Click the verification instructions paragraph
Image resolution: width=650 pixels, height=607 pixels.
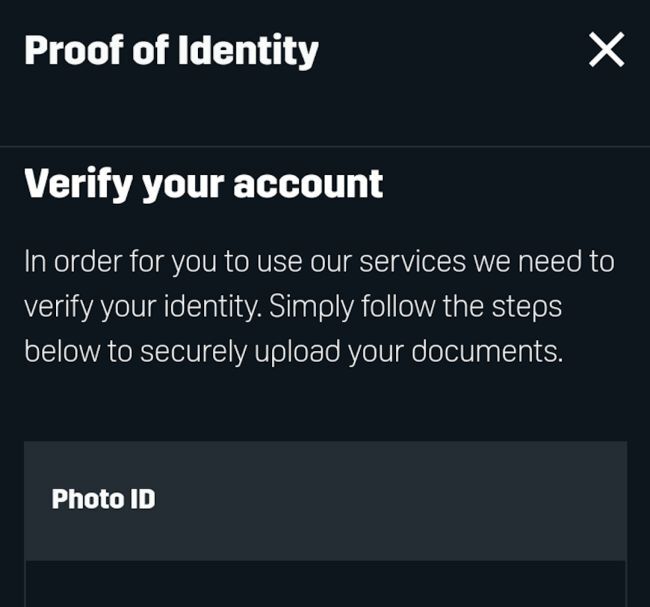320,307
